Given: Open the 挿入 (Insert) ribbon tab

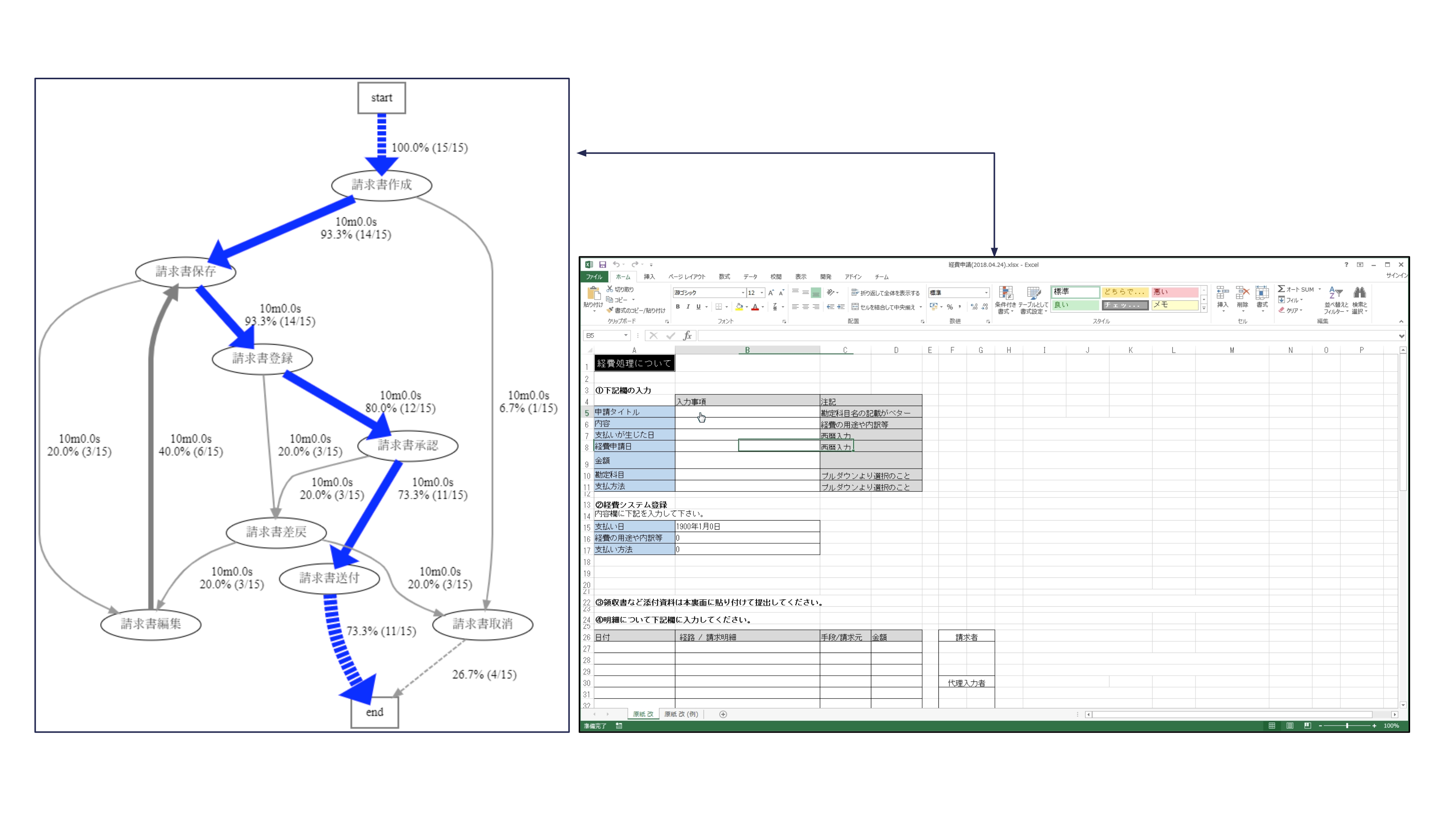Looking at the screenshot, I should click(649, 277).
